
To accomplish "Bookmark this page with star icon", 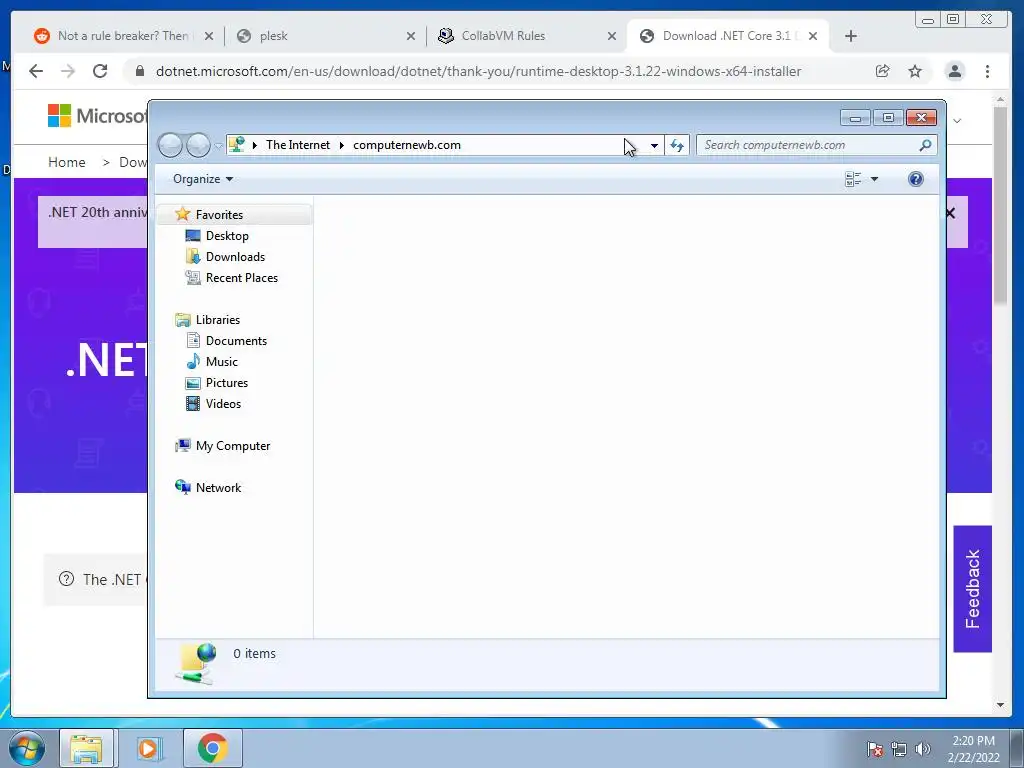I will (915, 71).
